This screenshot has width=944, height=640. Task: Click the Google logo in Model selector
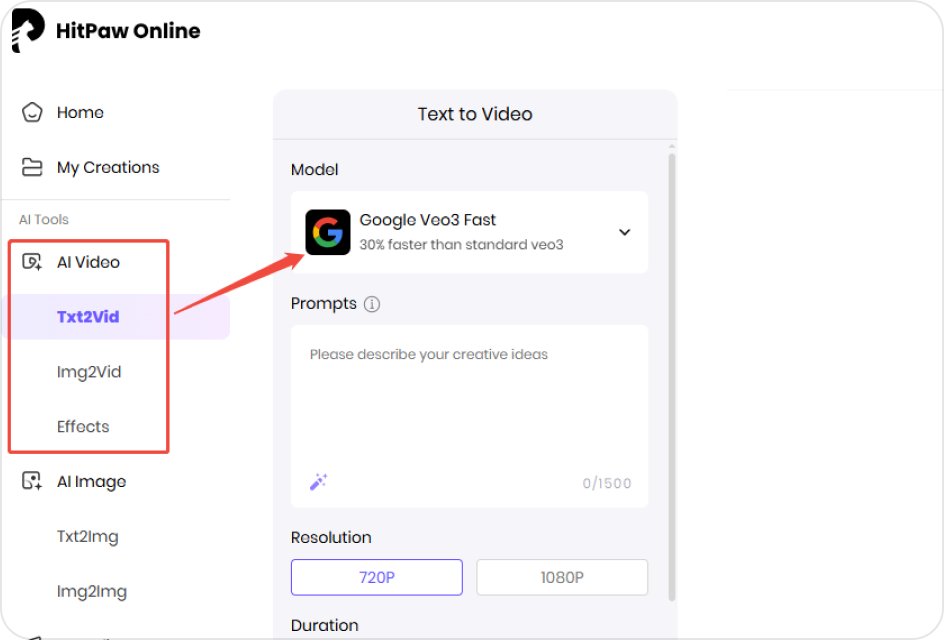tap(328, 231)
